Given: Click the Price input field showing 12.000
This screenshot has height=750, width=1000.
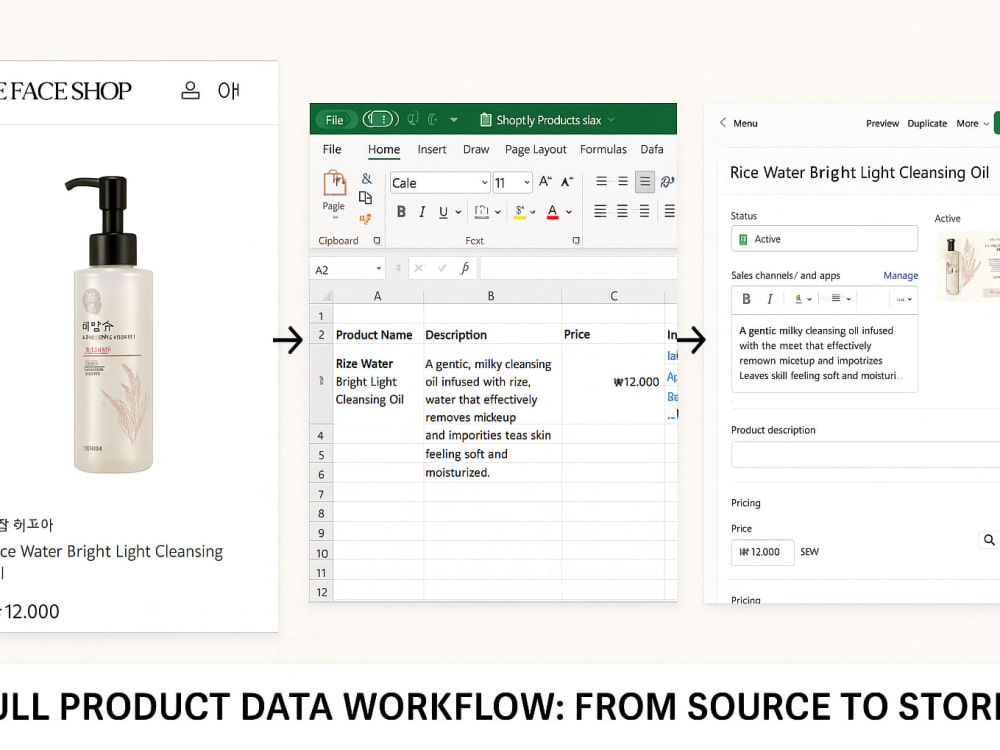Looking at the screenshot, I should pos(762,552).
